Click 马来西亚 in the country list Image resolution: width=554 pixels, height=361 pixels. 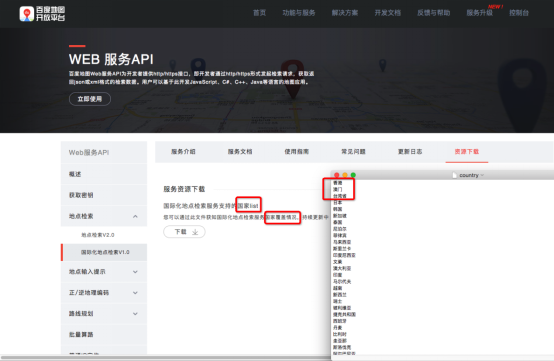pos(342,242)
